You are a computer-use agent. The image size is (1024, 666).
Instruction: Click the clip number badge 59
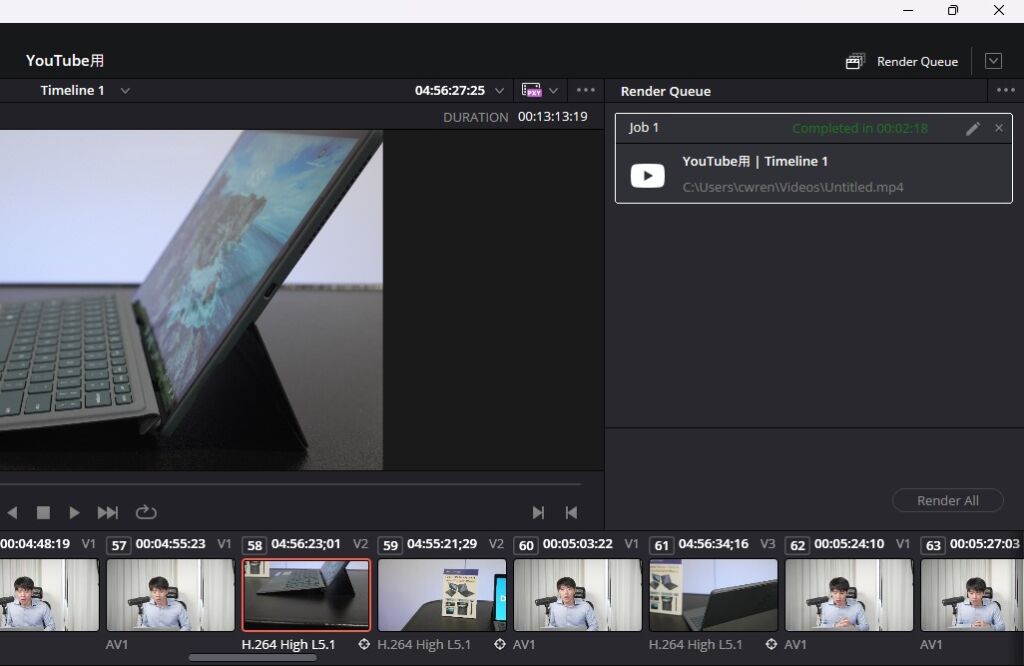[x=391, y=545]
